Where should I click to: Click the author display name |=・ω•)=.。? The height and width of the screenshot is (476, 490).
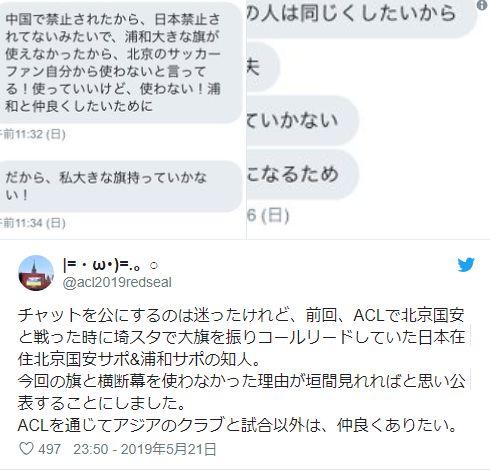click(110, 265)
